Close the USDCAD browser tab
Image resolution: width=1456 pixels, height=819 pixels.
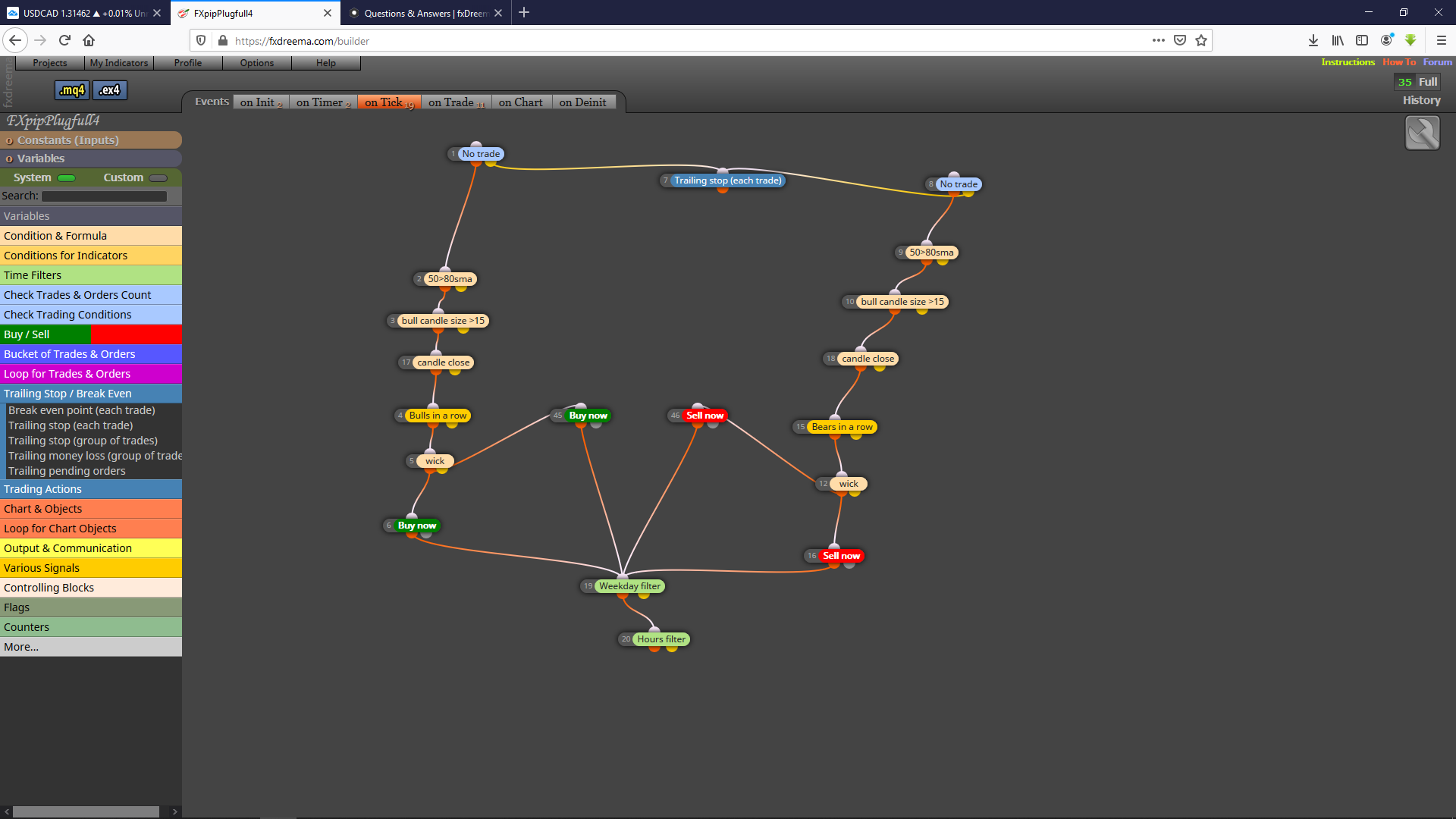click(157, 13)
